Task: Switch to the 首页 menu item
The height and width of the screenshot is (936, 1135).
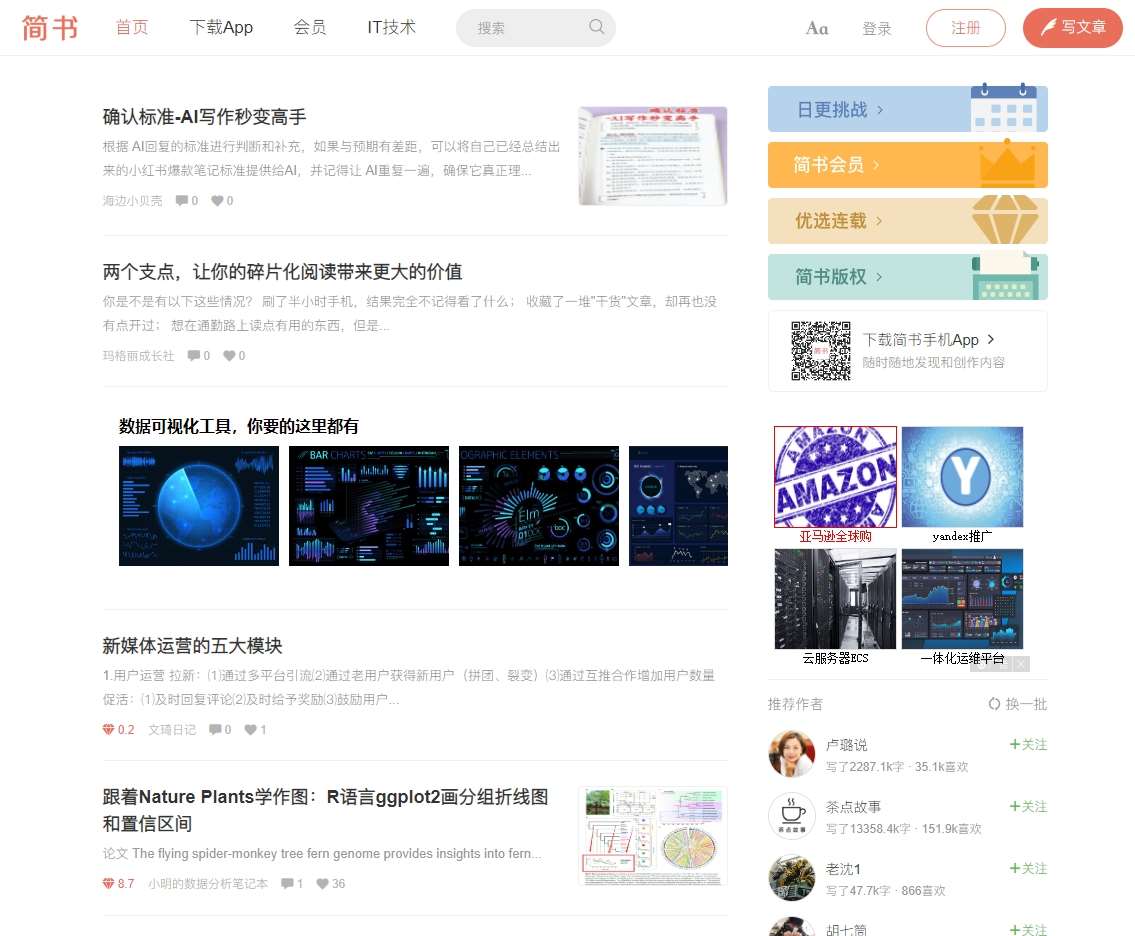Action: click(131, 27)
